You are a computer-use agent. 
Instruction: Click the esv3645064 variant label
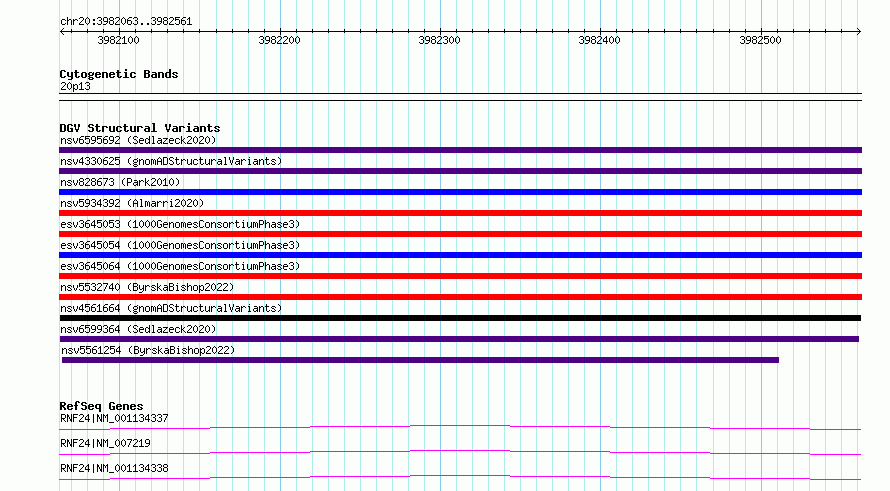tap(180, 266)
